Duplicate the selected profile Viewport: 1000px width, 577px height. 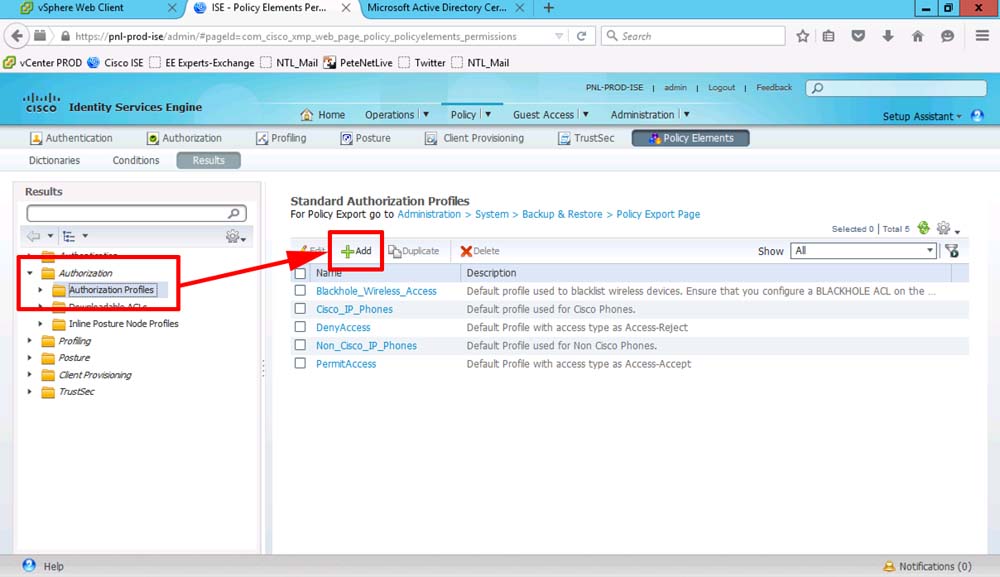[x=413, y=251]
